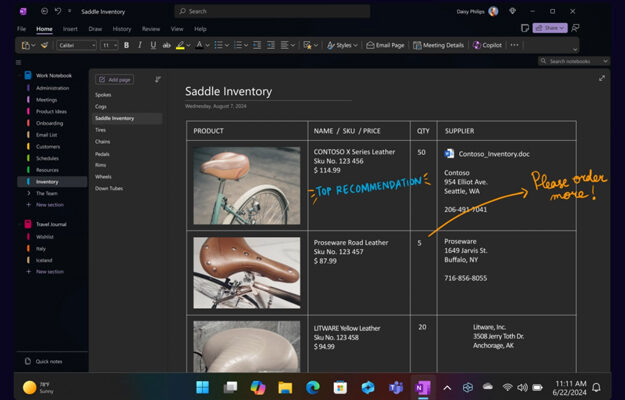
Task: Click the hamburger navigation icon
Action: click(18, 63)
